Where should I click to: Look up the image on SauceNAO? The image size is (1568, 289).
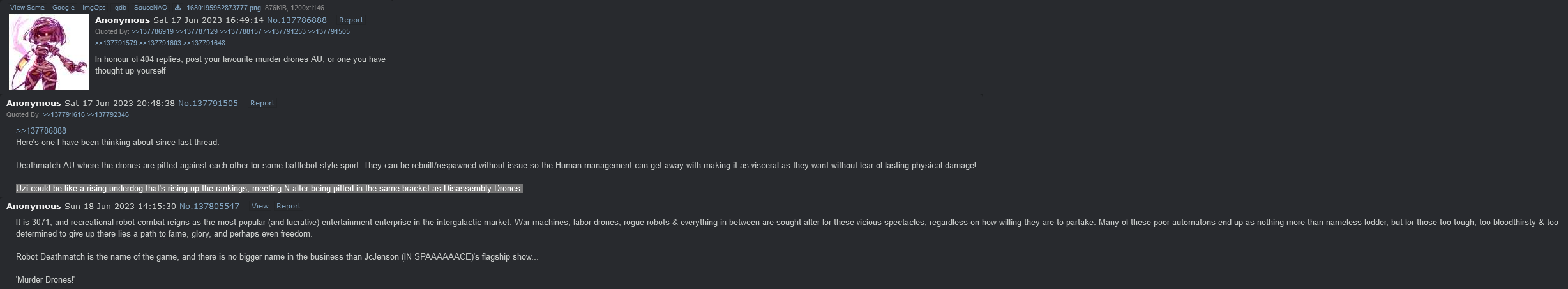(151, 8)
